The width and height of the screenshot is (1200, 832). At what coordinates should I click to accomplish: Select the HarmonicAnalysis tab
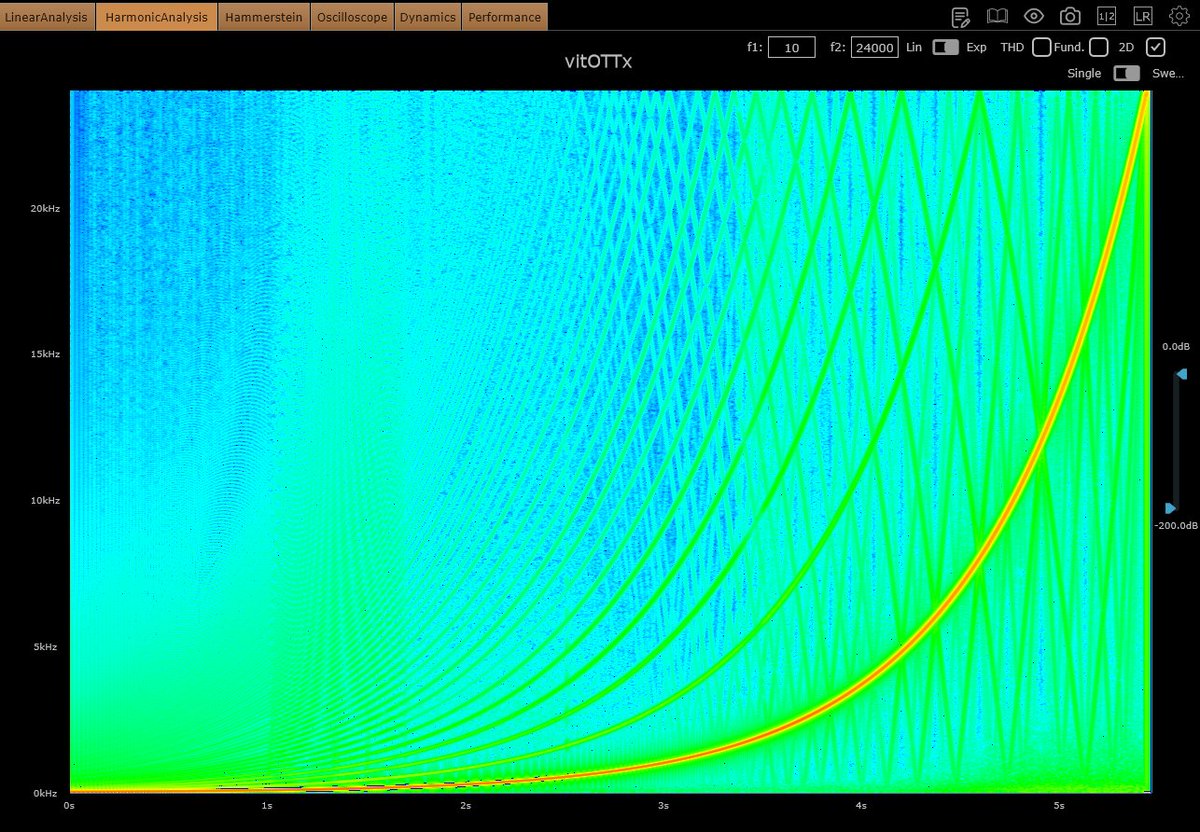[157, 17]
